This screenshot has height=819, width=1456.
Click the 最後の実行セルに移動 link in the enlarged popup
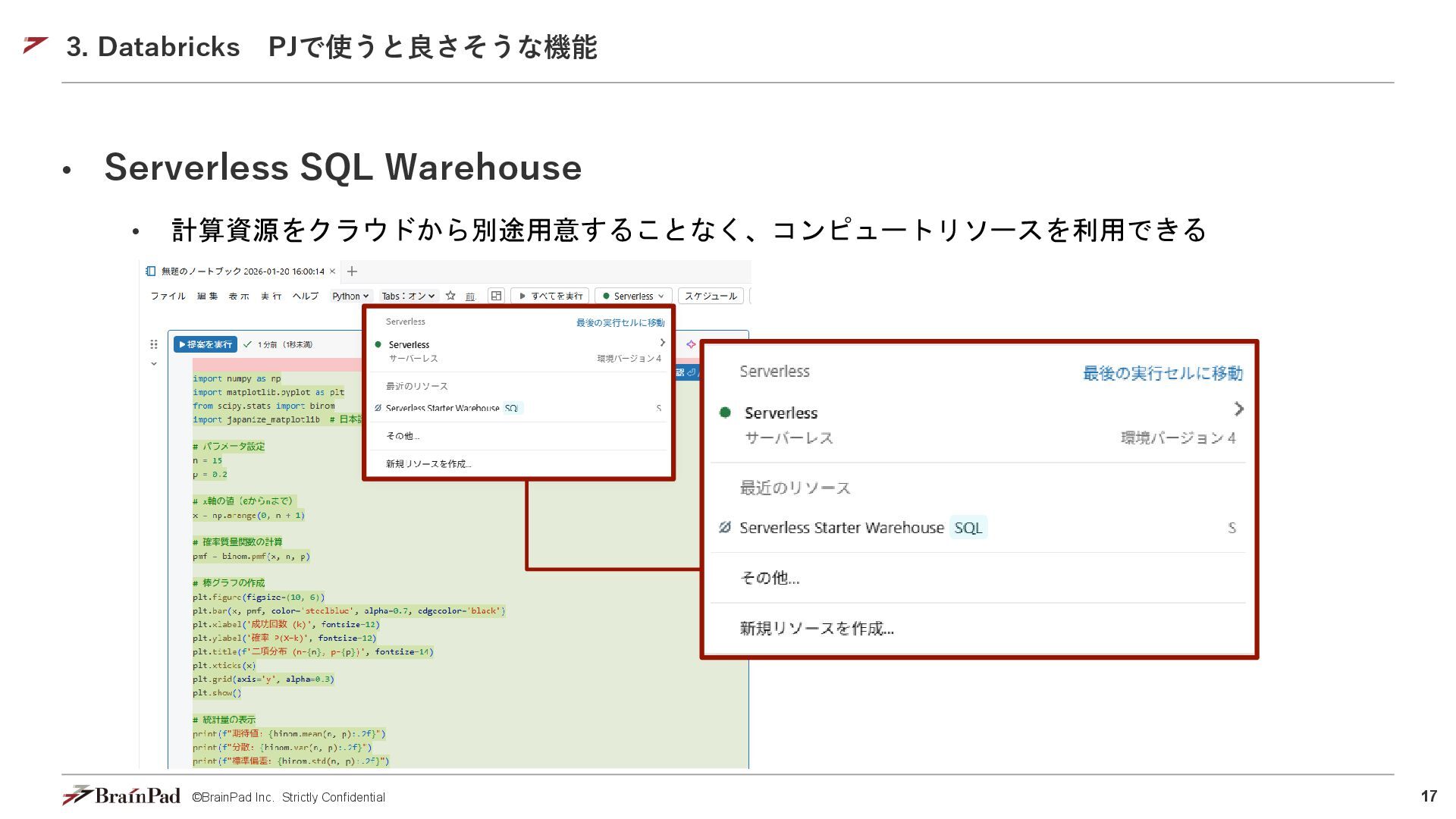click(1162, 373)
